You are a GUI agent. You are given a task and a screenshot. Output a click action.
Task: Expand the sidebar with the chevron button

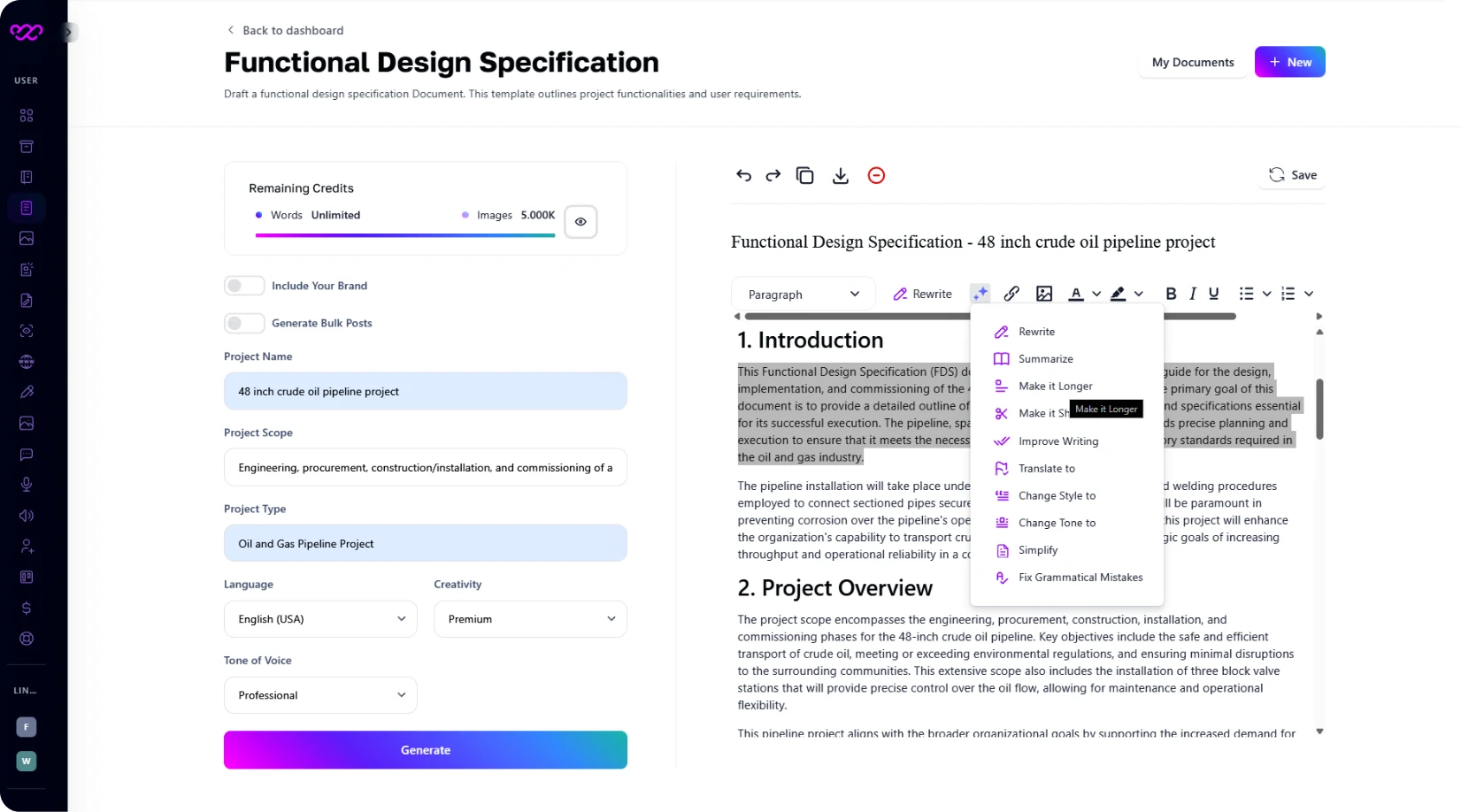(68, 33)
